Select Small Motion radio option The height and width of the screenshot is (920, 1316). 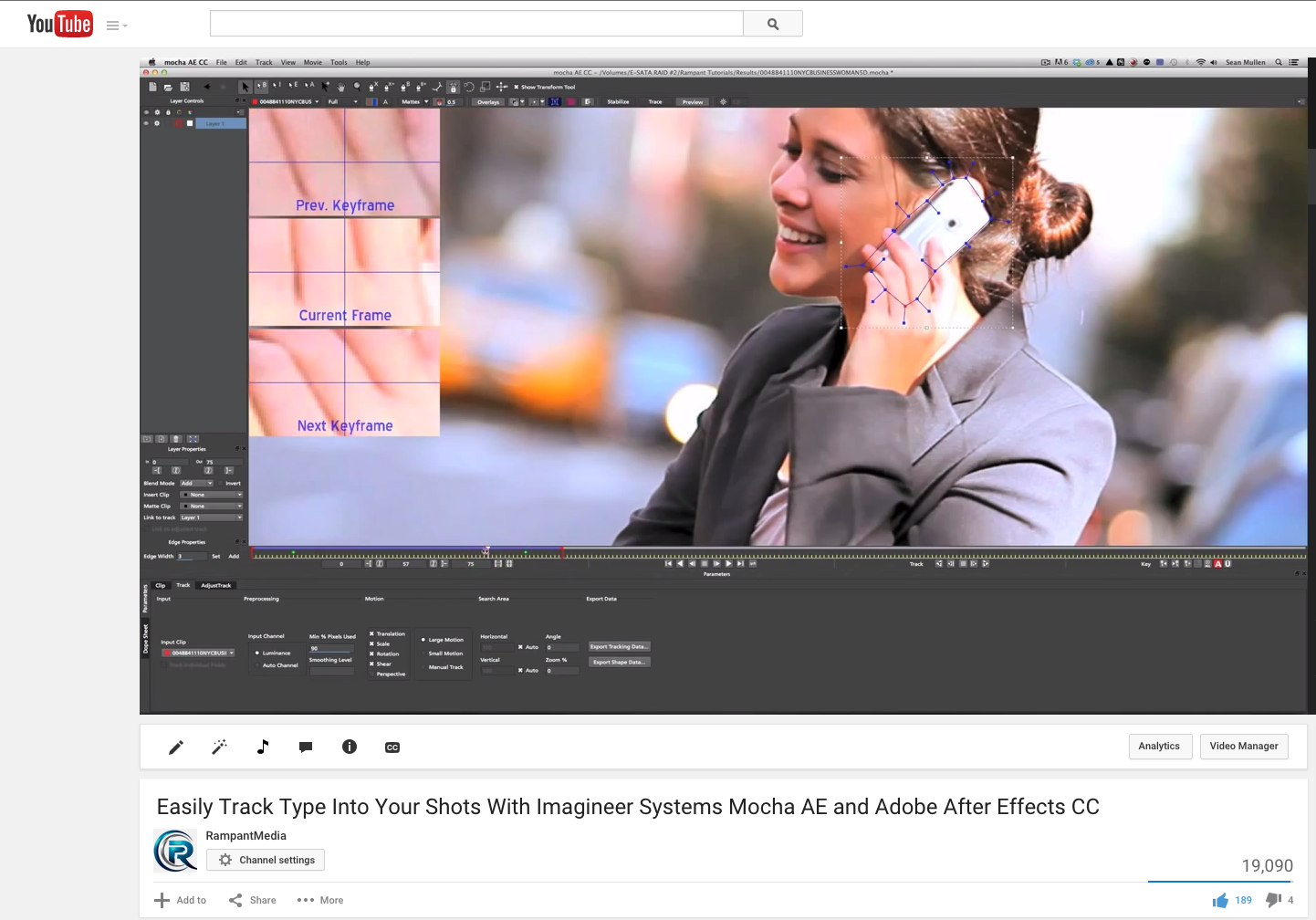[x=443, y=653]
